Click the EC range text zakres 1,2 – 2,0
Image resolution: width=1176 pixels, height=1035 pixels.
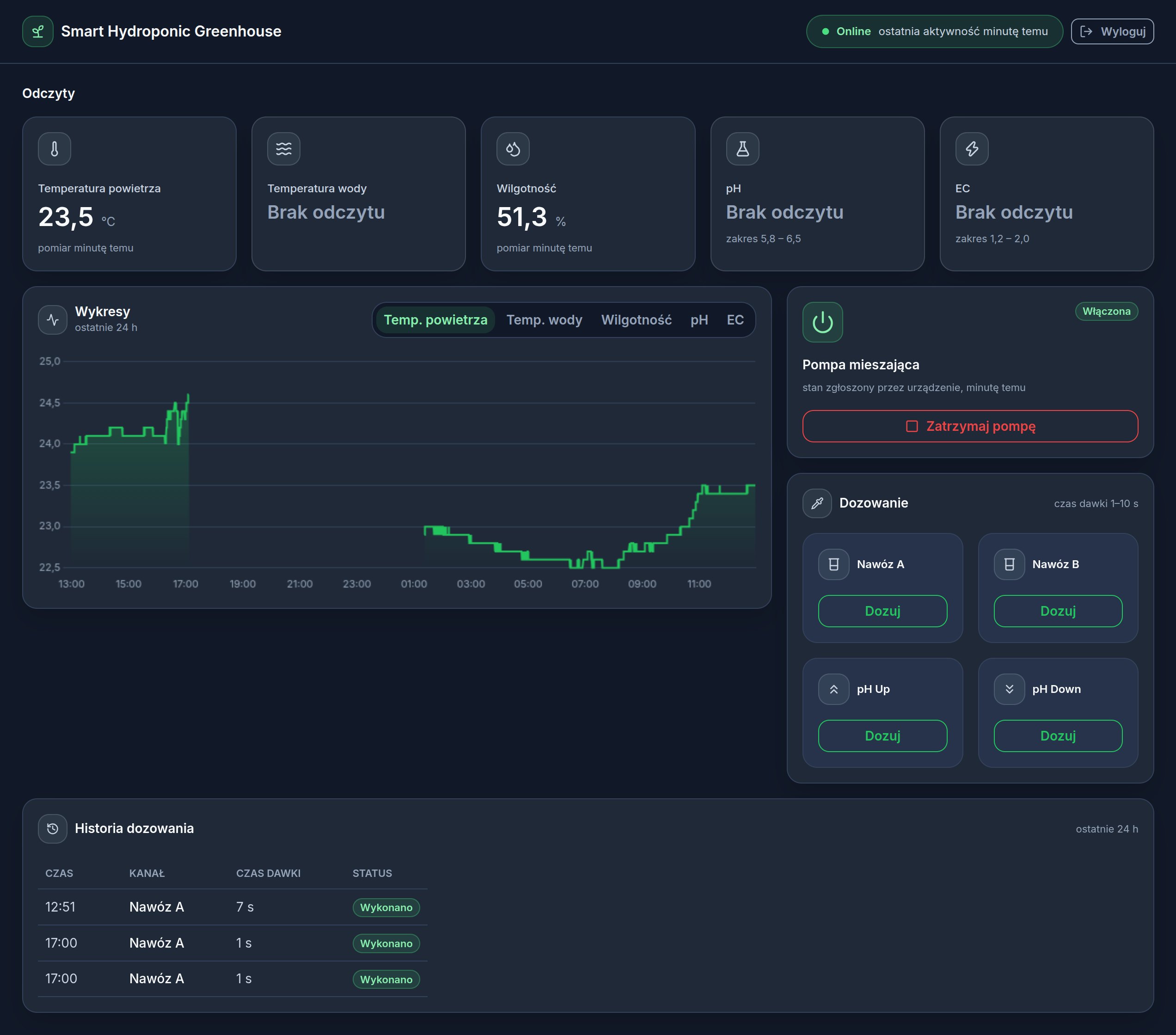[992, 239]
